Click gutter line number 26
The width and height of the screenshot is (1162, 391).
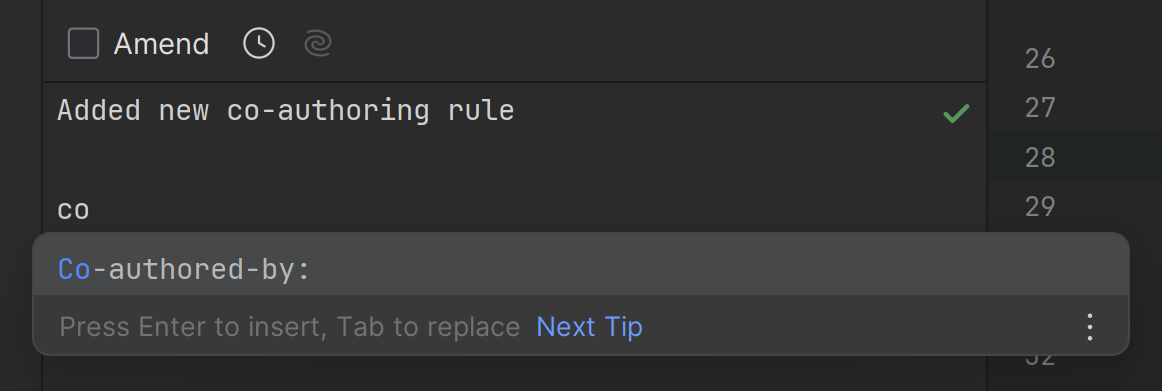pos(1040,59)
